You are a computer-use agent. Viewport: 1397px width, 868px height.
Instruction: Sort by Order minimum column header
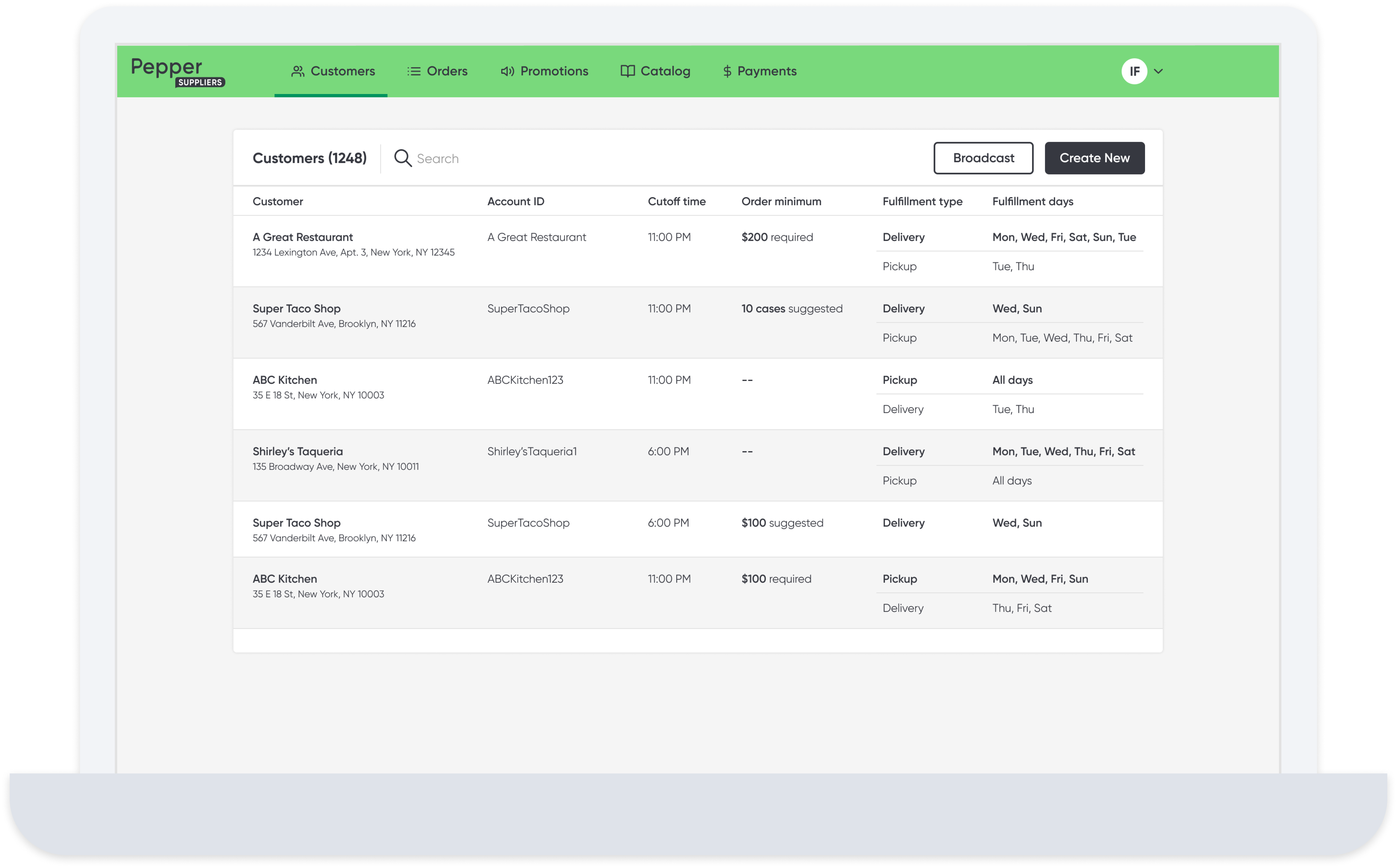[x=781, y=202]
